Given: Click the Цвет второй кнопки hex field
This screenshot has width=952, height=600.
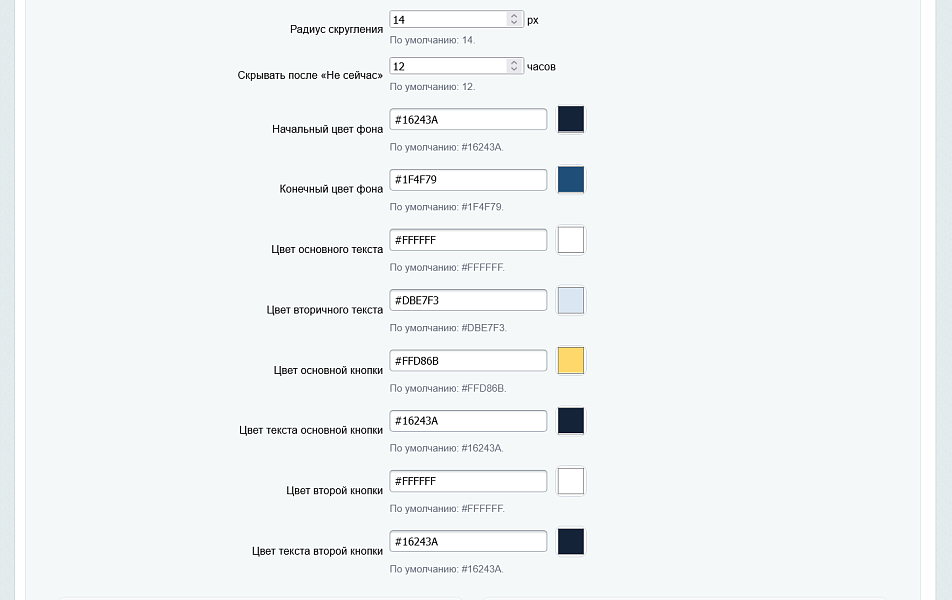Looking at the screenshot, I should click(x=468, y=481).
